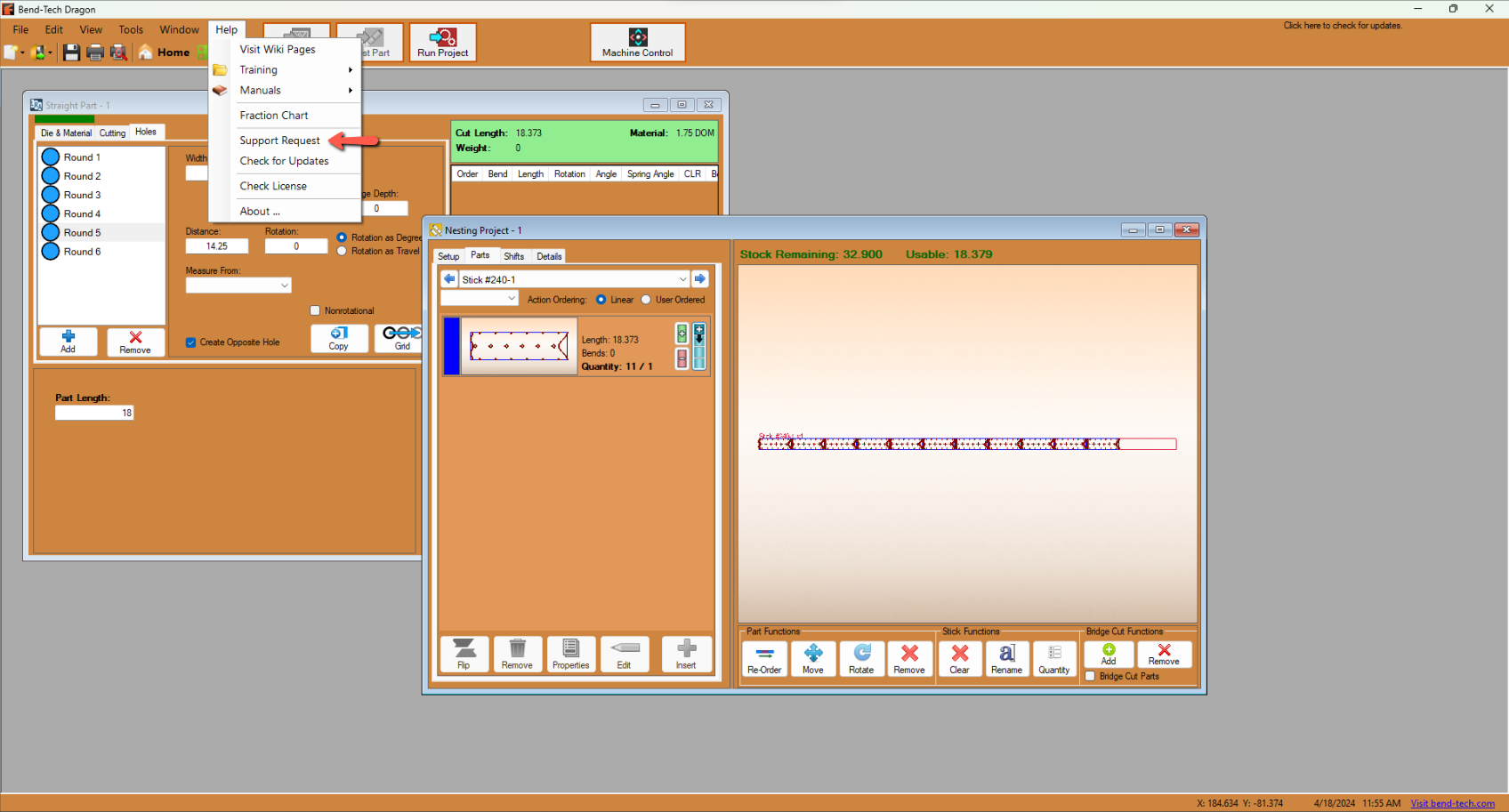1509x812 pixels.
Task: Open Machine Control
Action: pos(638,43)
